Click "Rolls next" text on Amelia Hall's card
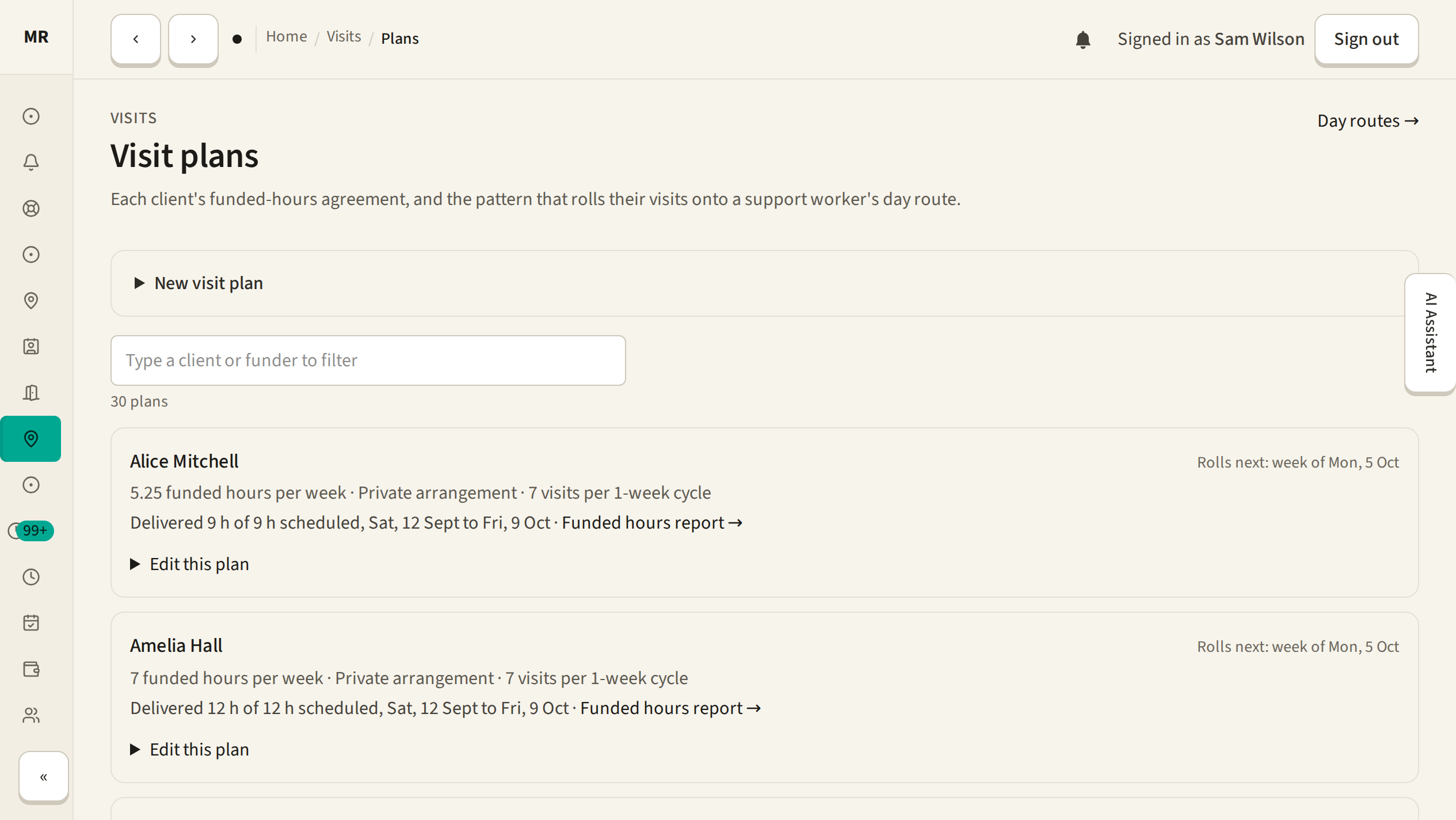The width and height of the screenshot is (1456, 820). click(x=1298, y=647)
